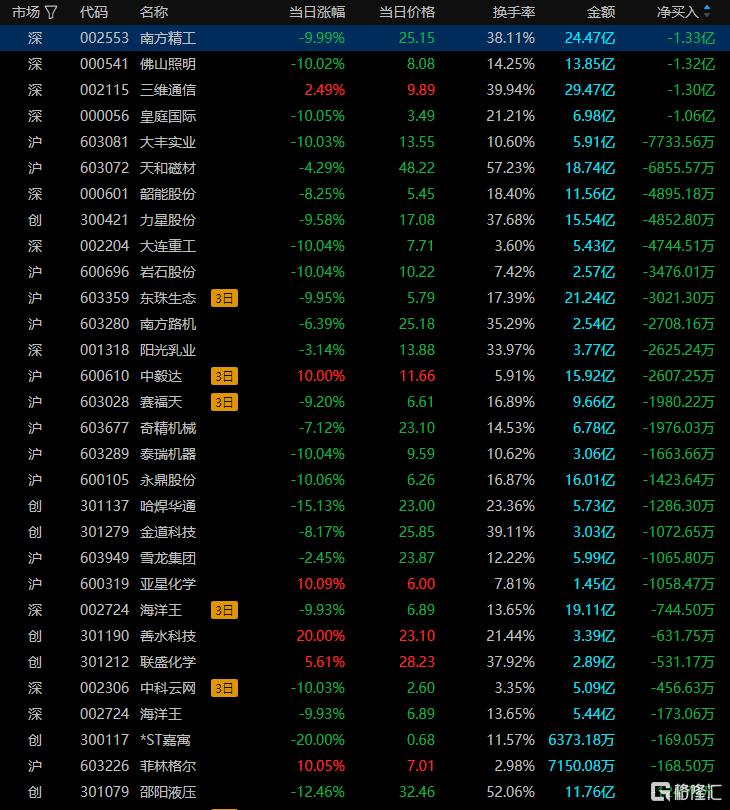The image size is (730, 810).
Task: Click the 3日 badge next to 东珠生态
Action: 224,298
